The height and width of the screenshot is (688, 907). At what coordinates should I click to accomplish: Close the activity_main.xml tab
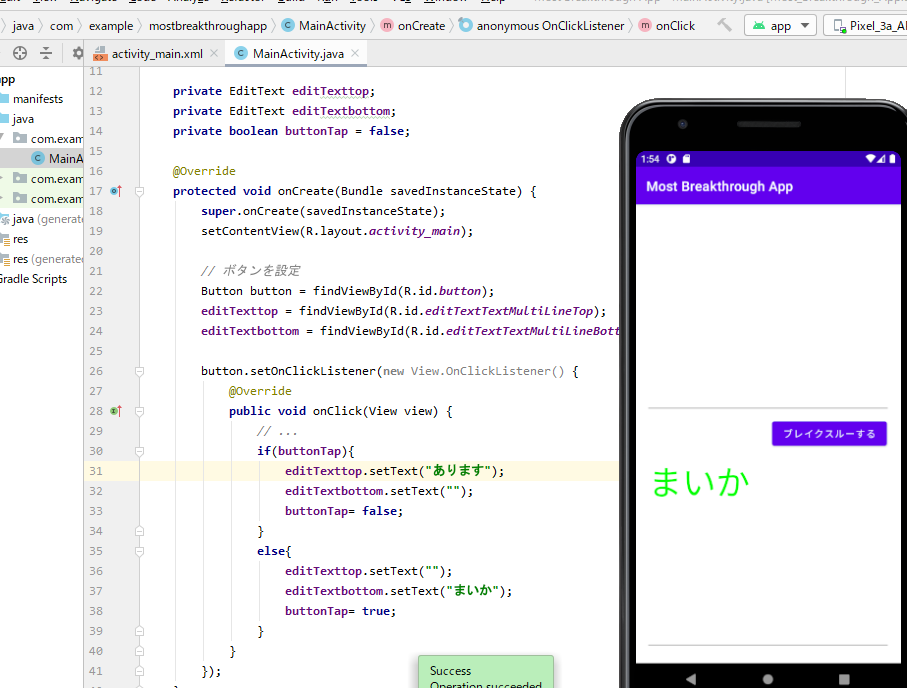214,53
